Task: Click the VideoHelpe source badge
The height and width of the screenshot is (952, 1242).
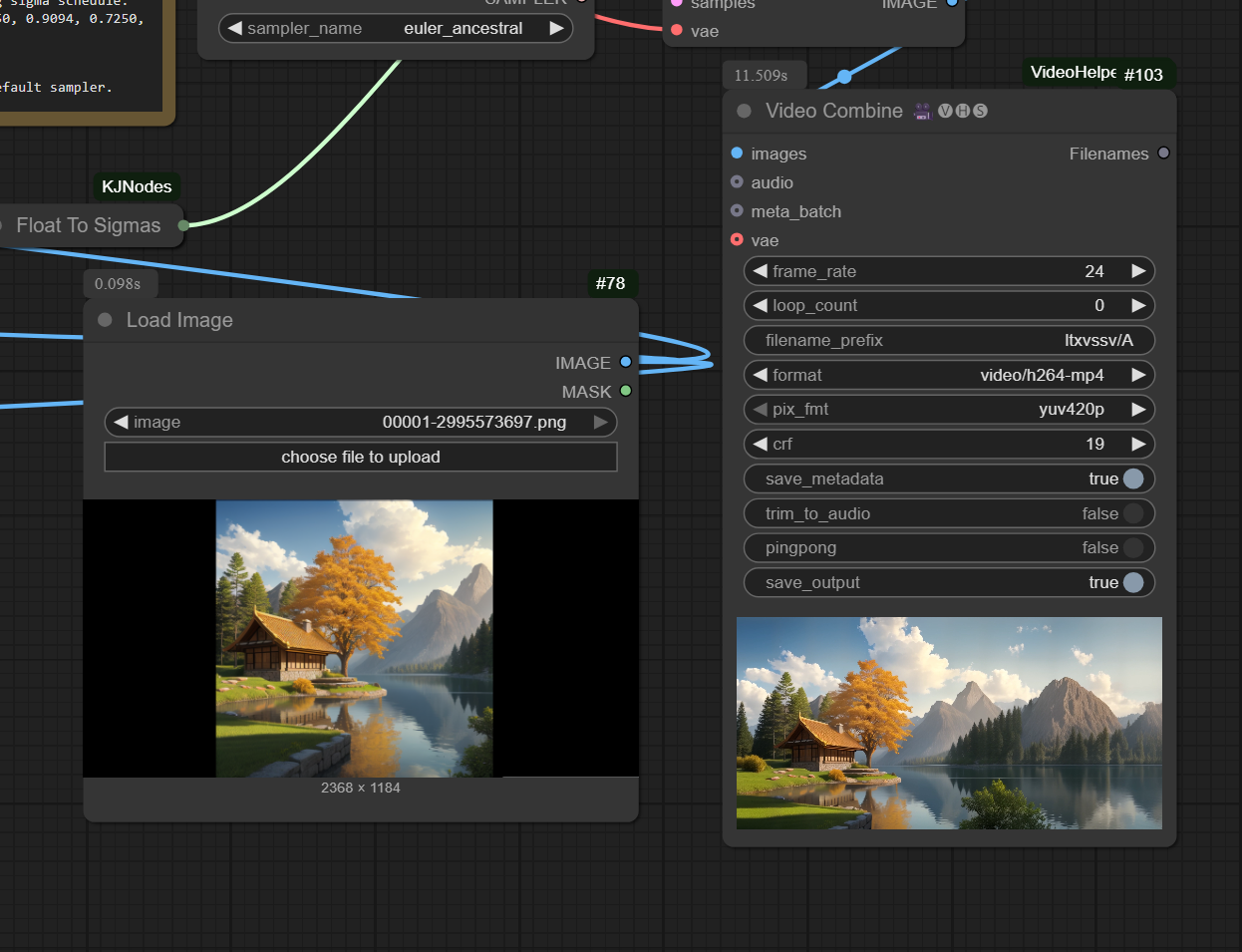Action: (1072, 72)
